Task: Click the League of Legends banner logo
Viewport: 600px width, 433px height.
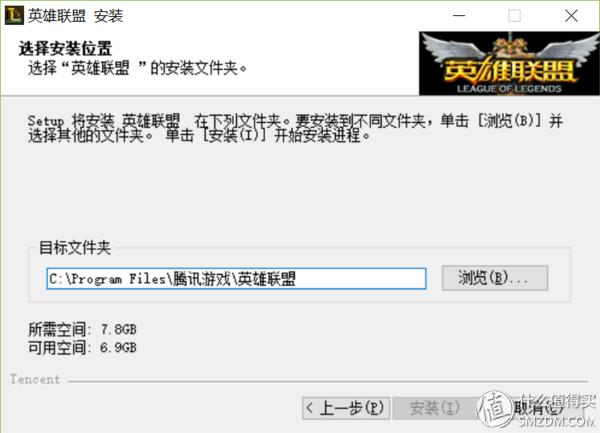Action: [x=509, y=63]
